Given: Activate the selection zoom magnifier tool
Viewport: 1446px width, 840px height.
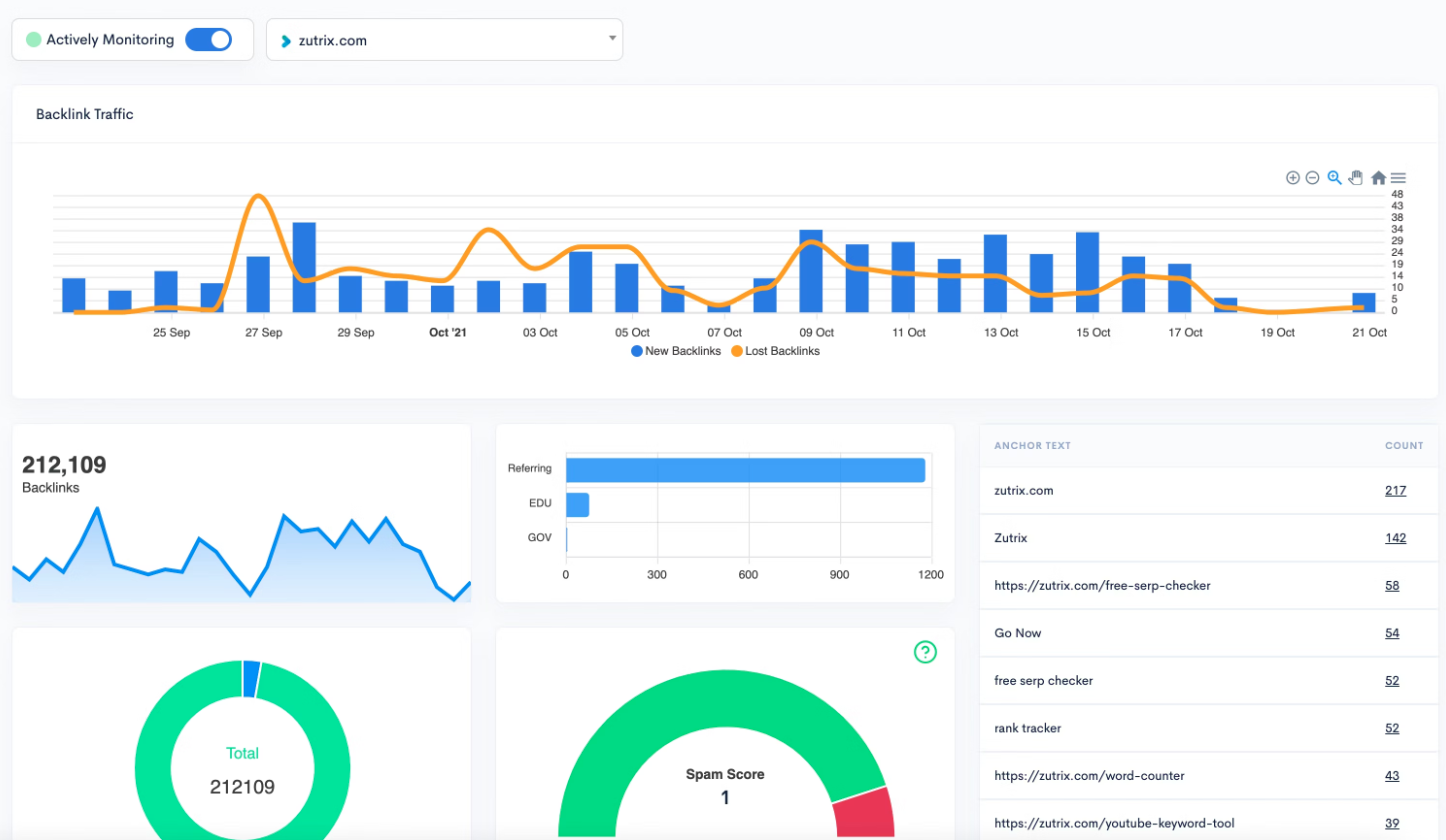Looking at the screenshot, I should pos(1334,178).
